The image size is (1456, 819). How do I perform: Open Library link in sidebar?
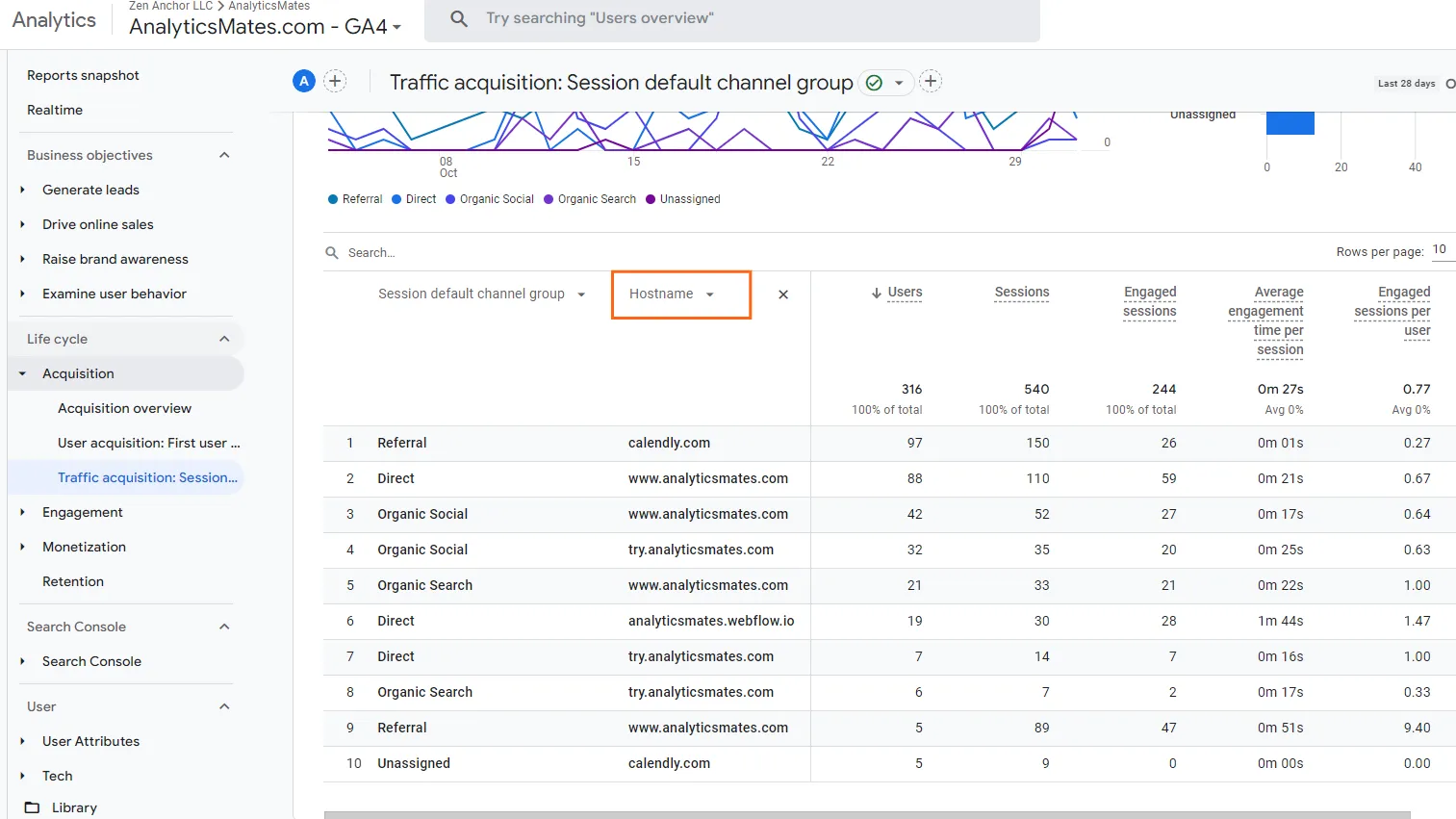[x=74, y=807]
